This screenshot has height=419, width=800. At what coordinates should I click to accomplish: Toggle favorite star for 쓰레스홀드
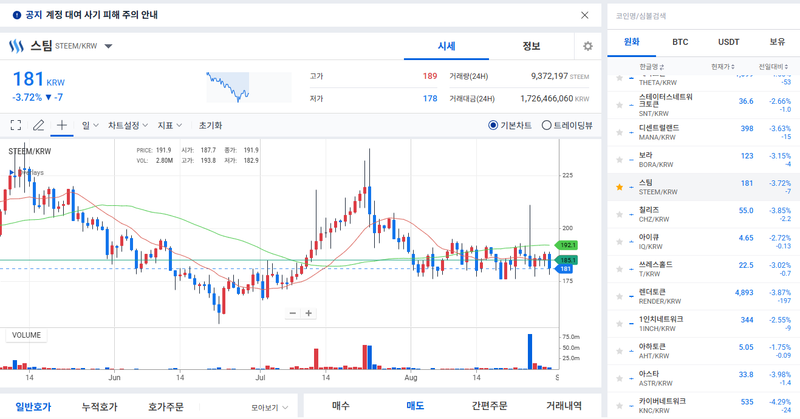pos(619,269)
